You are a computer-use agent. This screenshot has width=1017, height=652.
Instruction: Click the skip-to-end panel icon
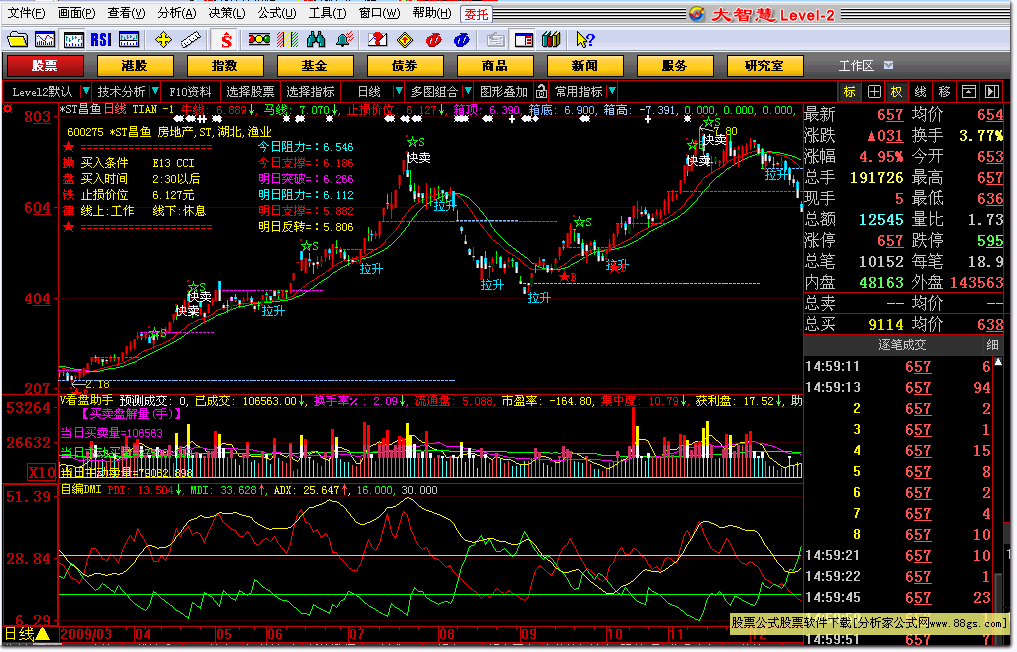click(992, 92)
